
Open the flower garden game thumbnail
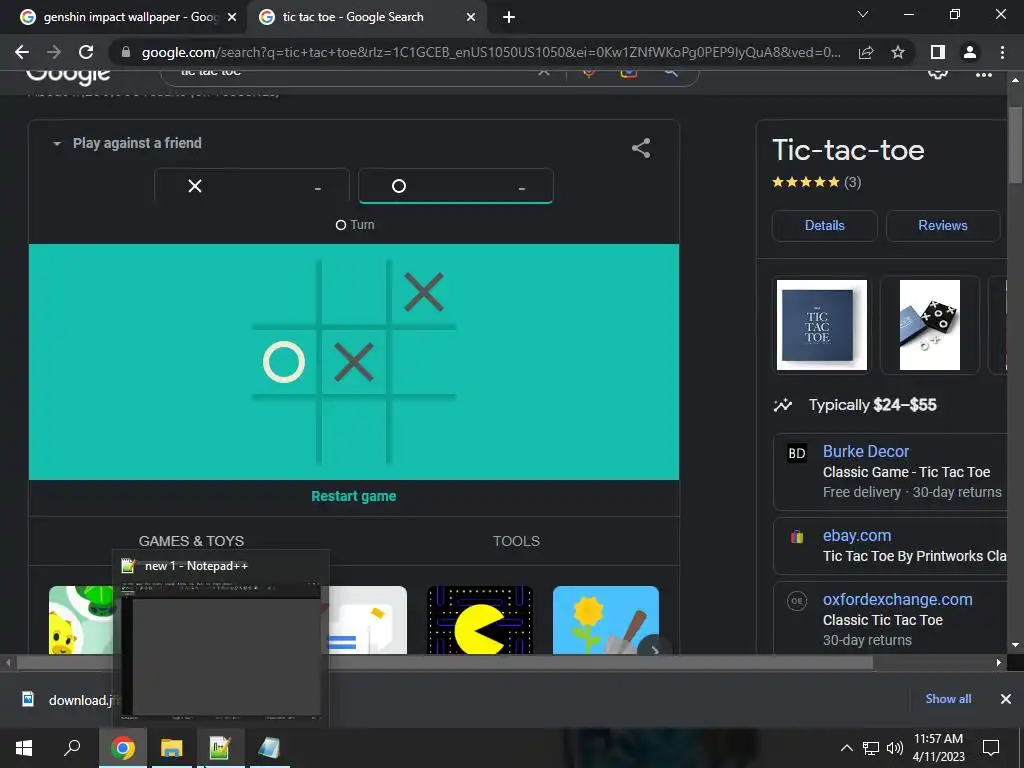coord(605,620)
